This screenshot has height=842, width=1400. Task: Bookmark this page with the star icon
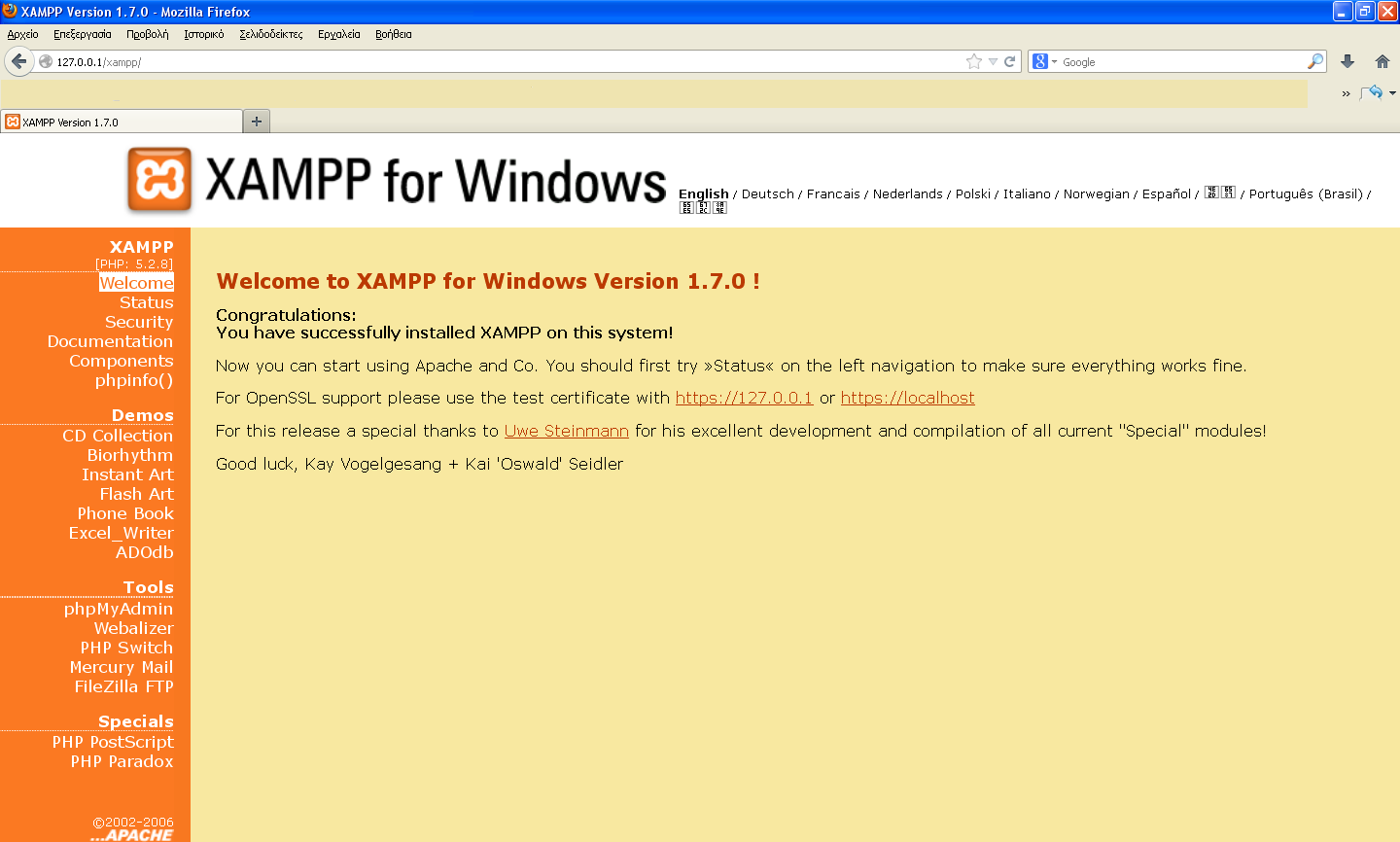(974, 61)
